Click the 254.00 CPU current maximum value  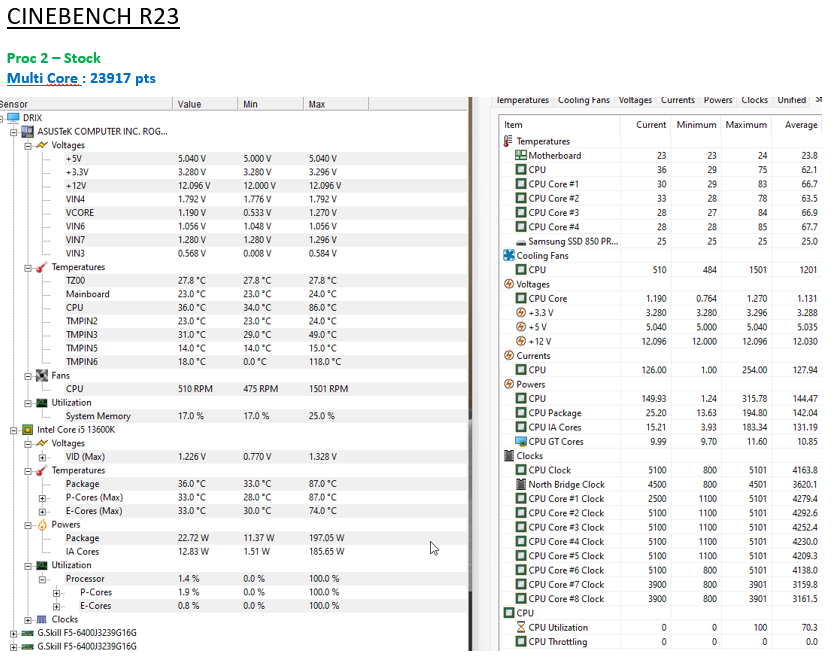(755, 370)
